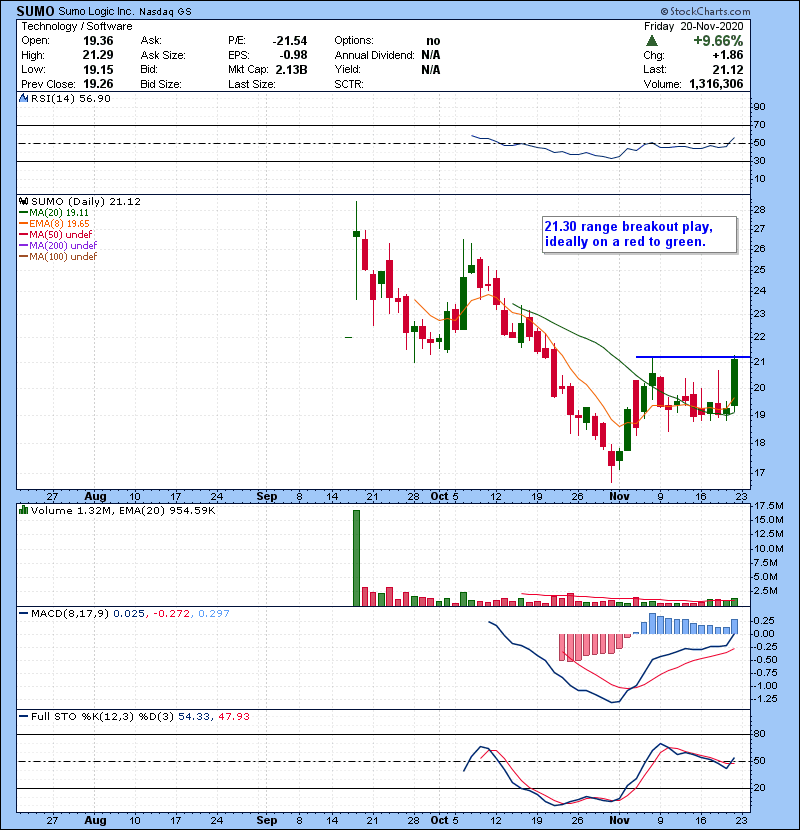Image resolution: width=800 pixels, height=830 pixels.
Task: Select the Open value 19.36
Action: pyautogui.click(x=98, y=41)
